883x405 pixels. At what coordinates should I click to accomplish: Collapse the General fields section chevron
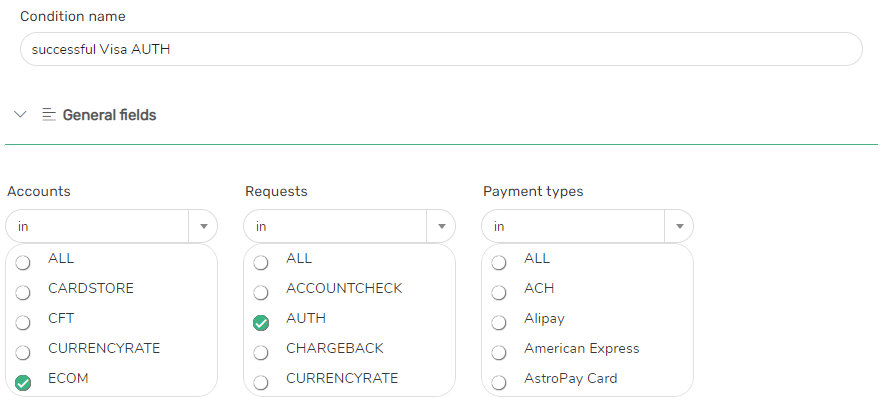[20, 115]
